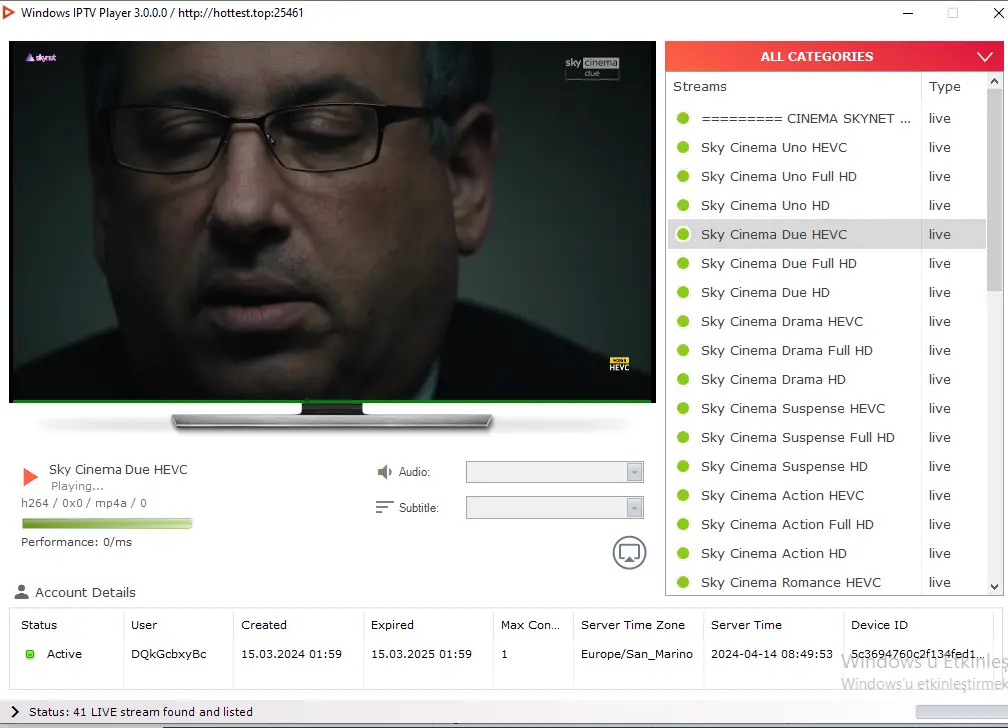This screenshot has height=728, width=1008.
Task: Click green dot of the CINEMA SKYNET separator row
Action: 683,118
